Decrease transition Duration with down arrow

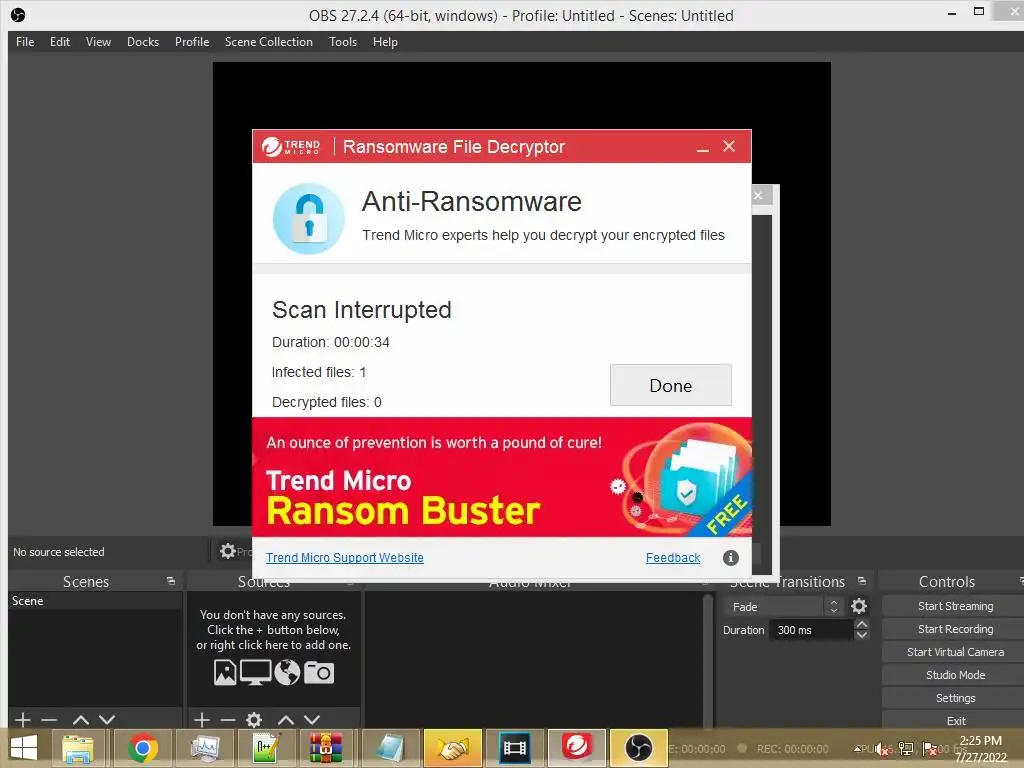(862, 635)
